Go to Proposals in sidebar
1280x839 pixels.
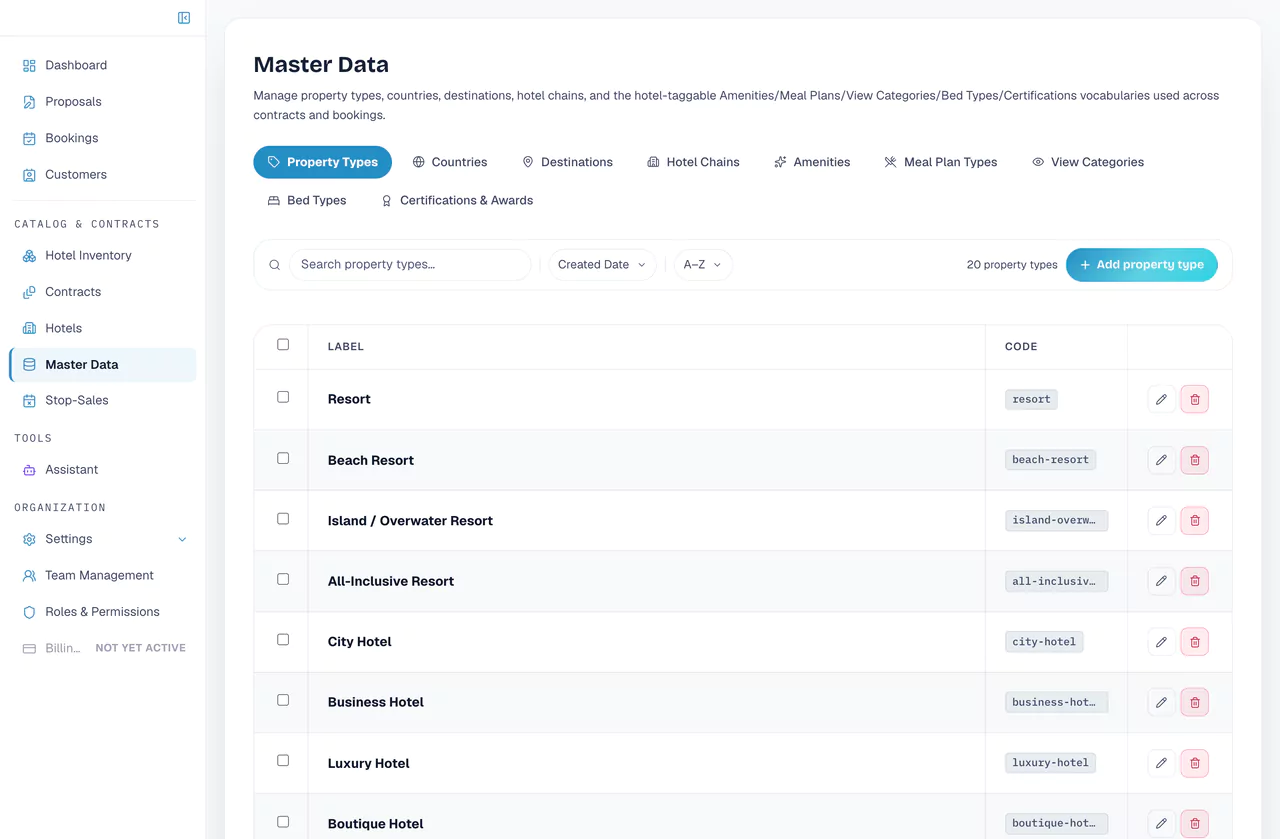103,102
